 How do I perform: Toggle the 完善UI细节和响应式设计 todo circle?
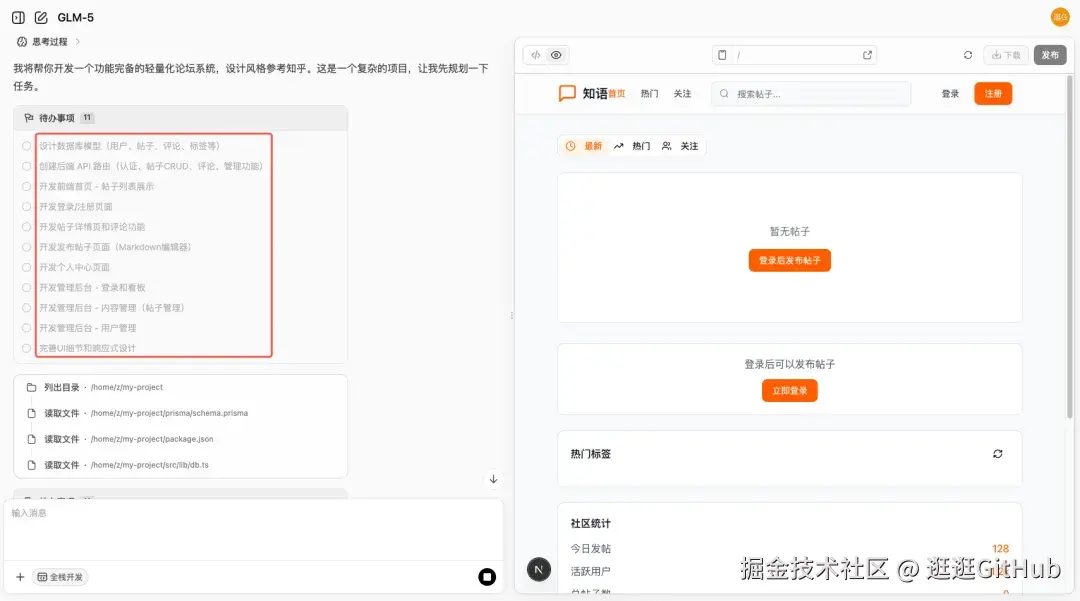[26, 348]
